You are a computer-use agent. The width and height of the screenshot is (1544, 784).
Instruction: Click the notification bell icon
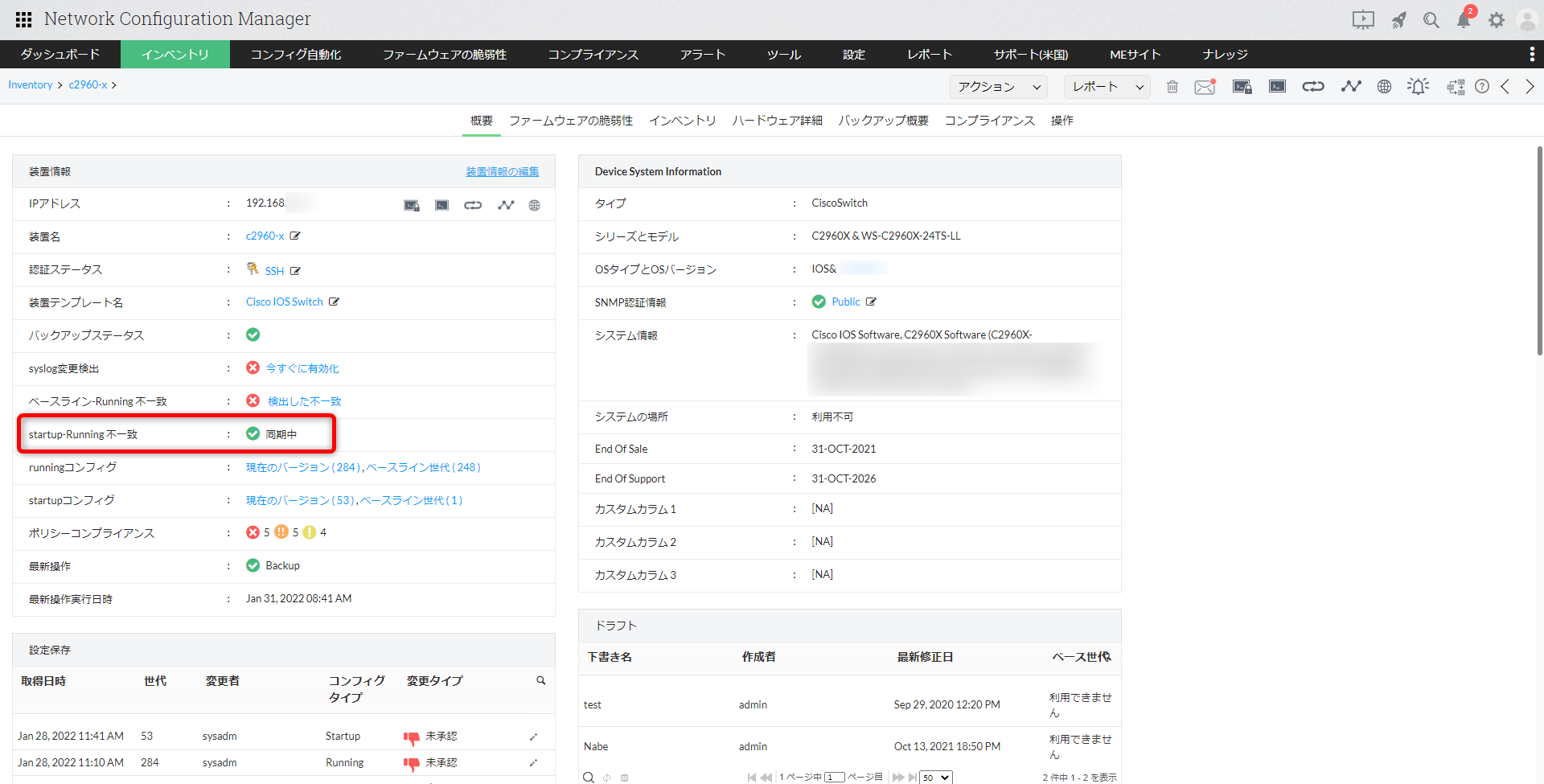point(1463,20)
